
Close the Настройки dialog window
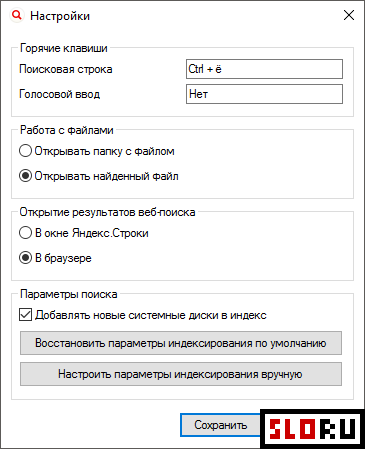(349, 15)
